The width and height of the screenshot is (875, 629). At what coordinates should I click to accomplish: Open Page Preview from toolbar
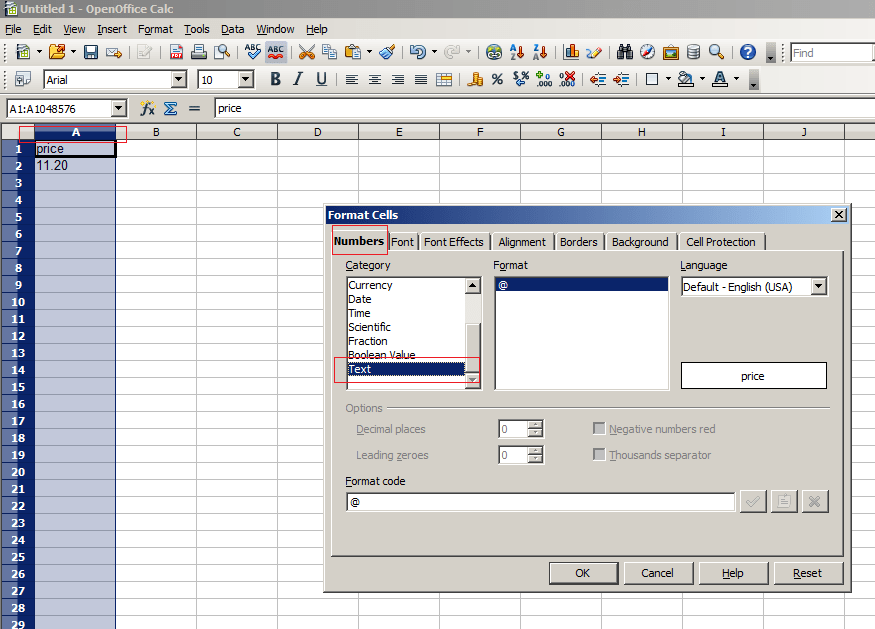(x=222, y=52)
